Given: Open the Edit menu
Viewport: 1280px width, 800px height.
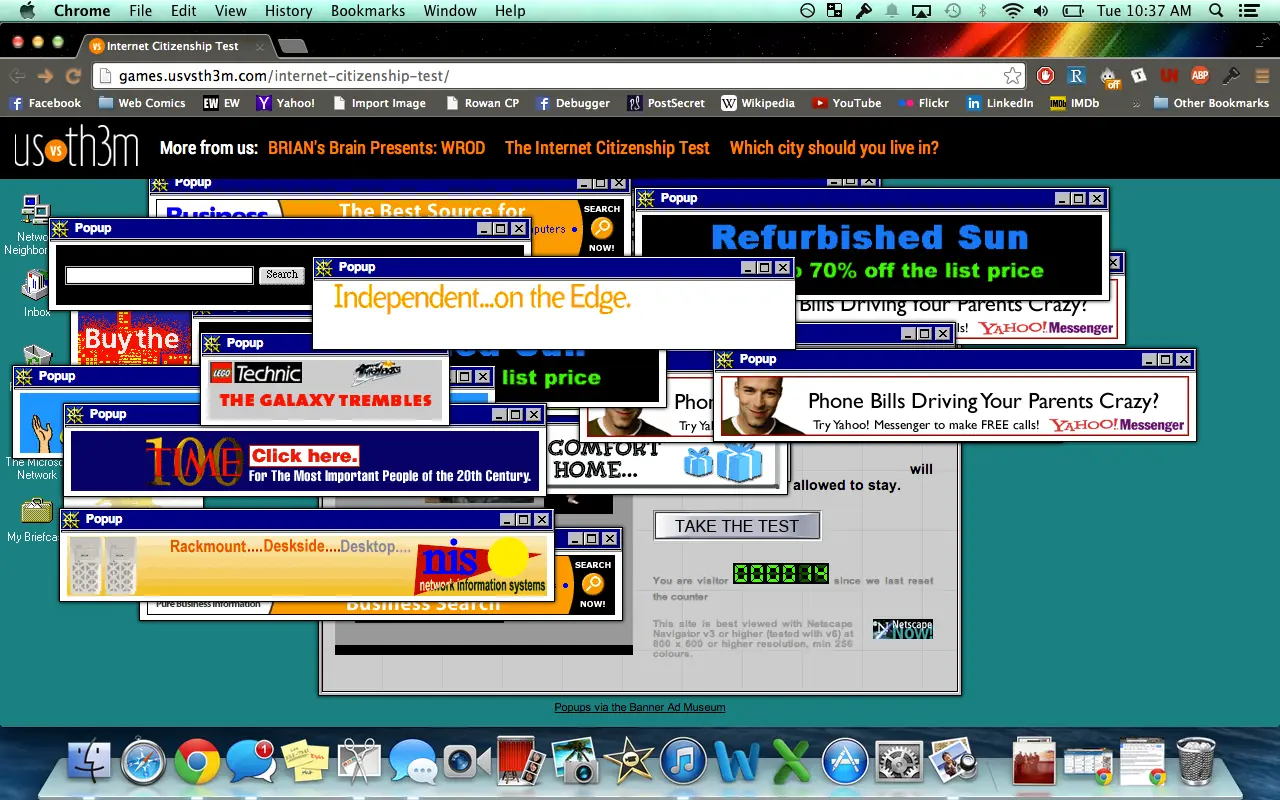Looking at the screenshot, I should [183, 11].
